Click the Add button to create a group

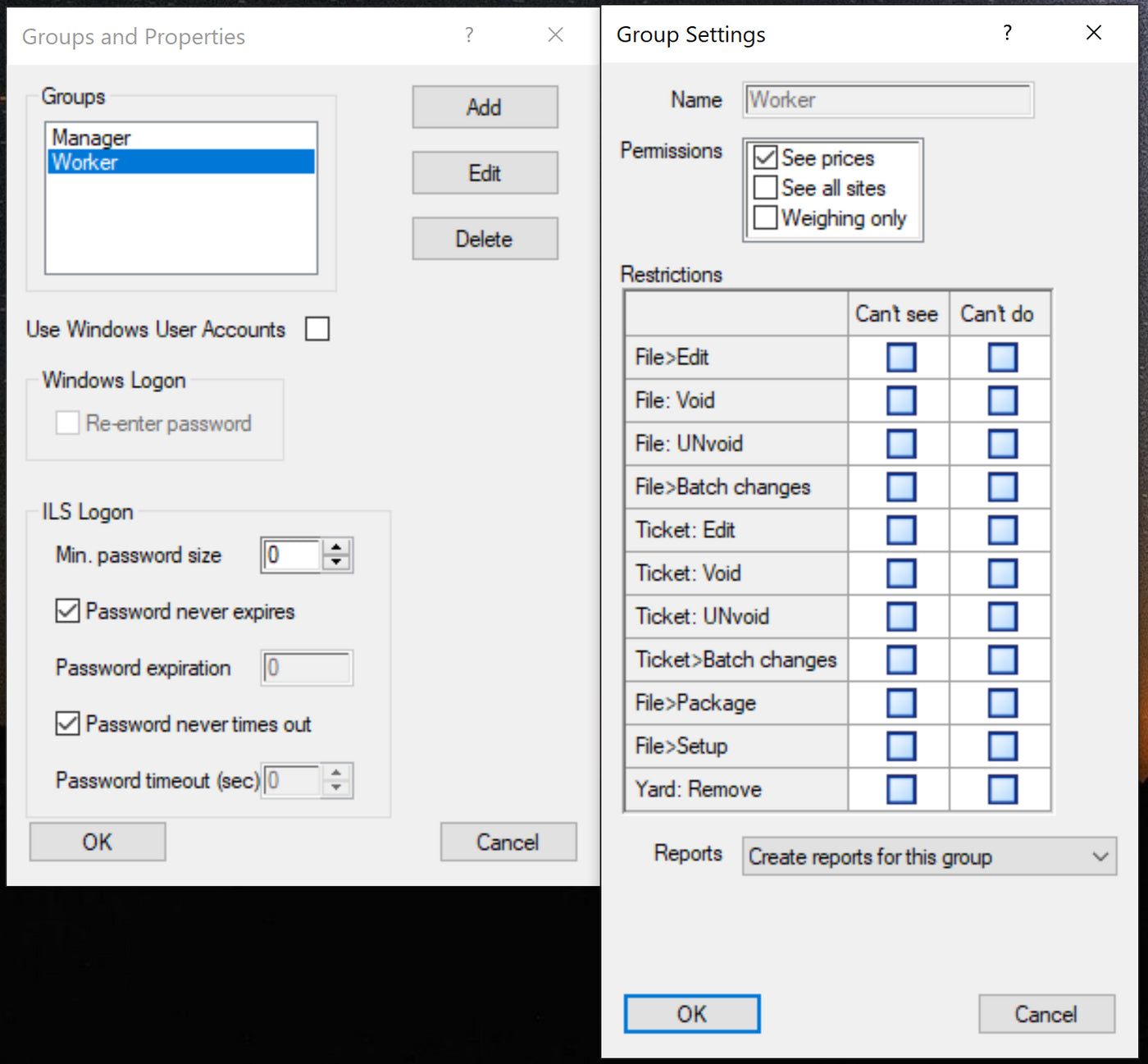[x=485, y=107]
